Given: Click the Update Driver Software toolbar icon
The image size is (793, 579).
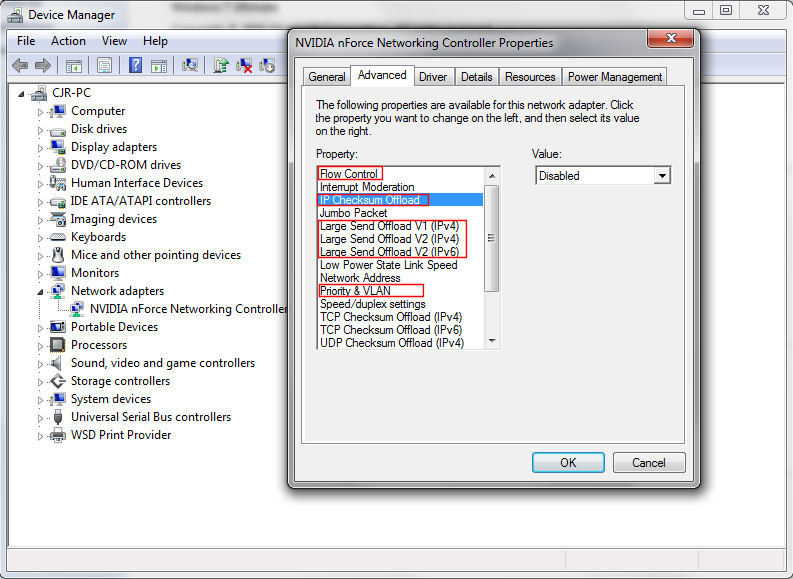Looking at the screenshot, I should click(x=221, y=65).
